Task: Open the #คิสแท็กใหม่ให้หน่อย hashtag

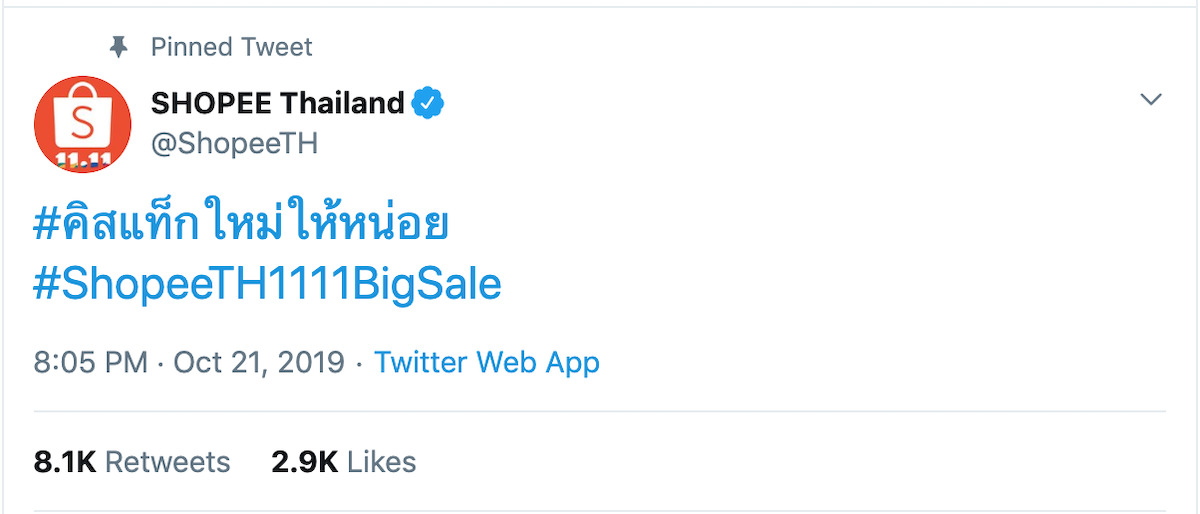Action: pyautogui.click(x=240, y=227)
